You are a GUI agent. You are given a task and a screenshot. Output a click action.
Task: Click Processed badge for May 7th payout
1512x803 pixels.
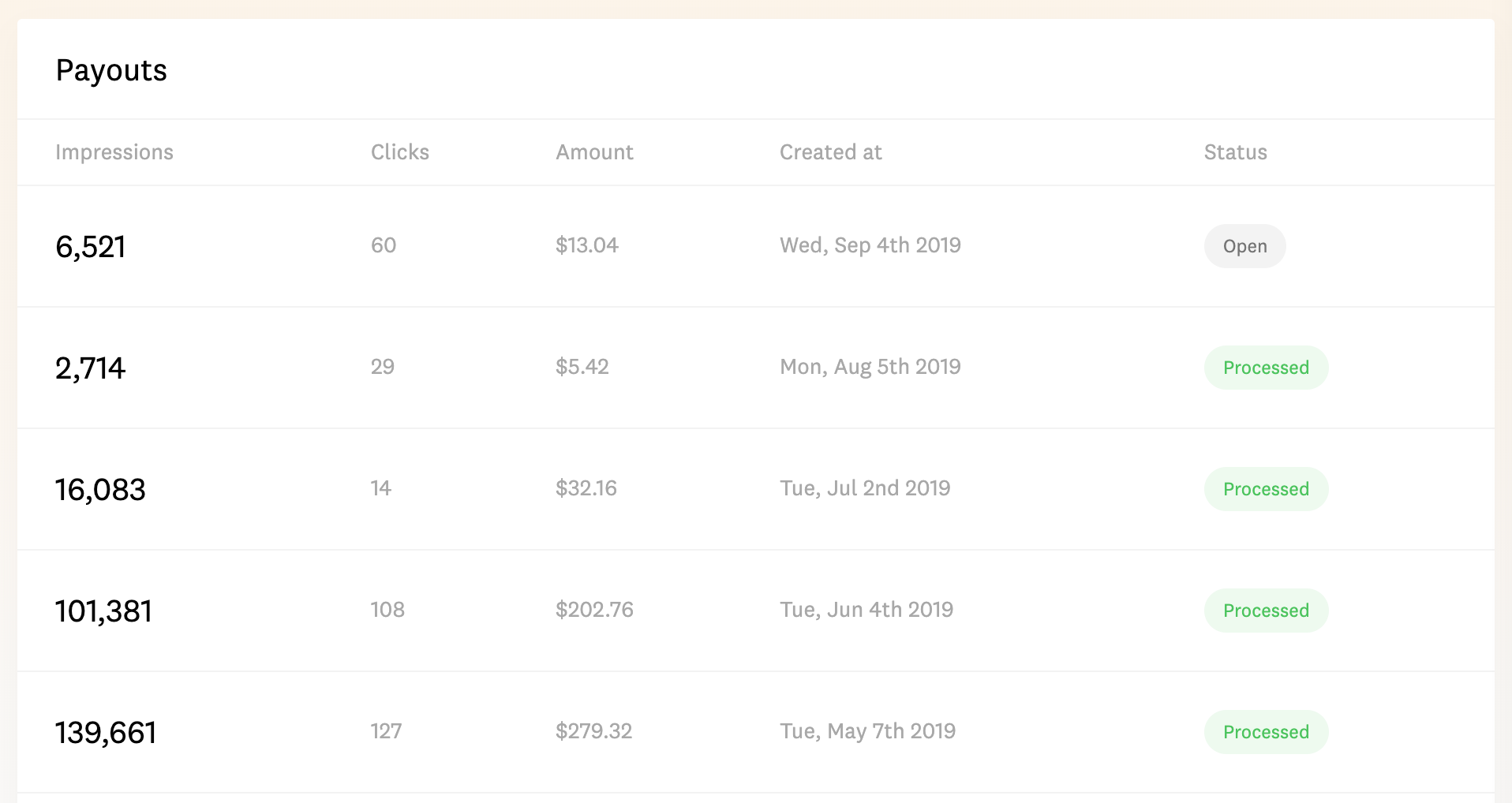[1266, 732]
